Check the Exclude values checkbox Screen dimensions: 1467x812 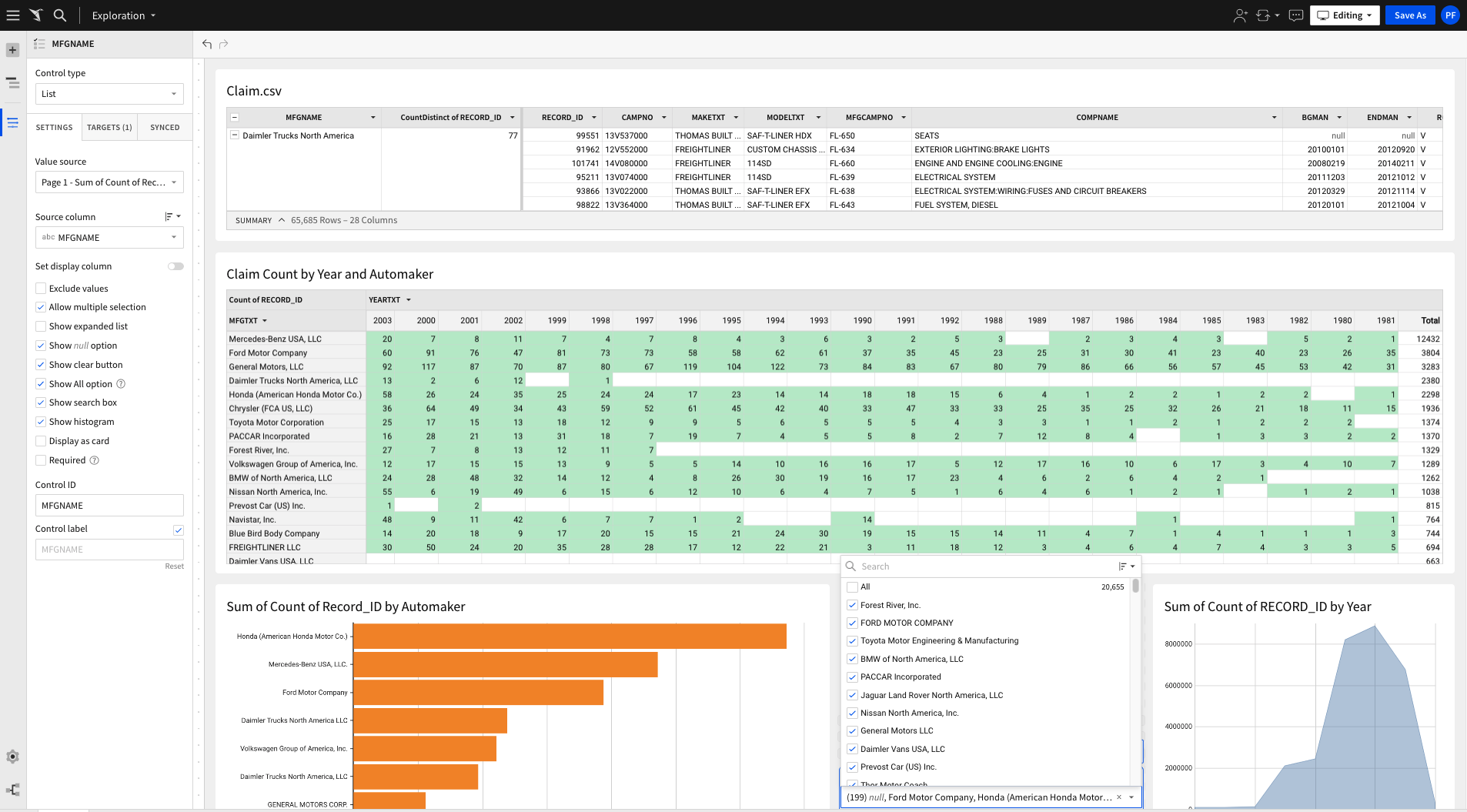(x=41, y=289)
